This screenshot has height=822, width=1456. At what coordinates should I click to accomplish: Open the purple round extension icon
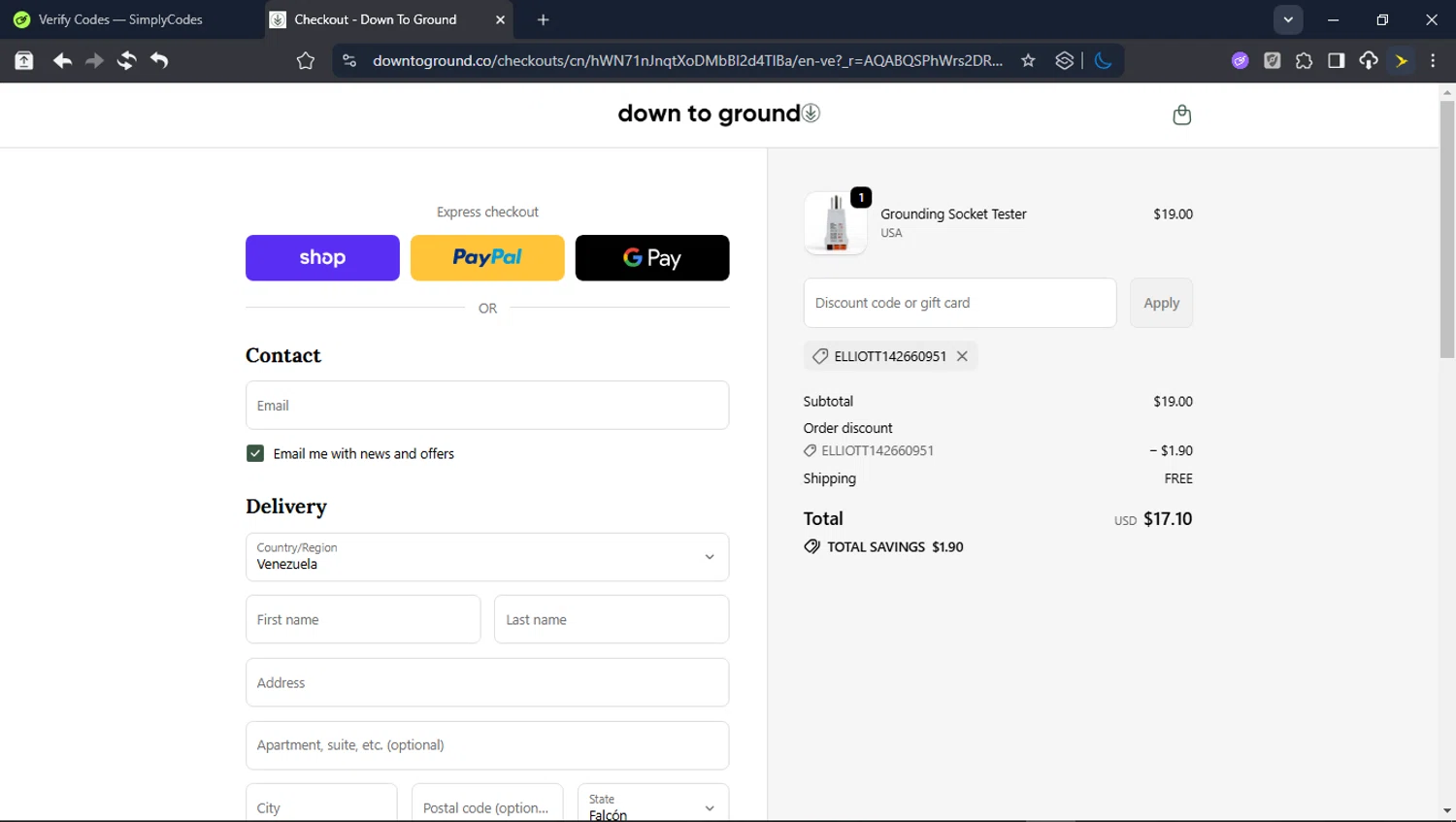[x=1240, y=61]
